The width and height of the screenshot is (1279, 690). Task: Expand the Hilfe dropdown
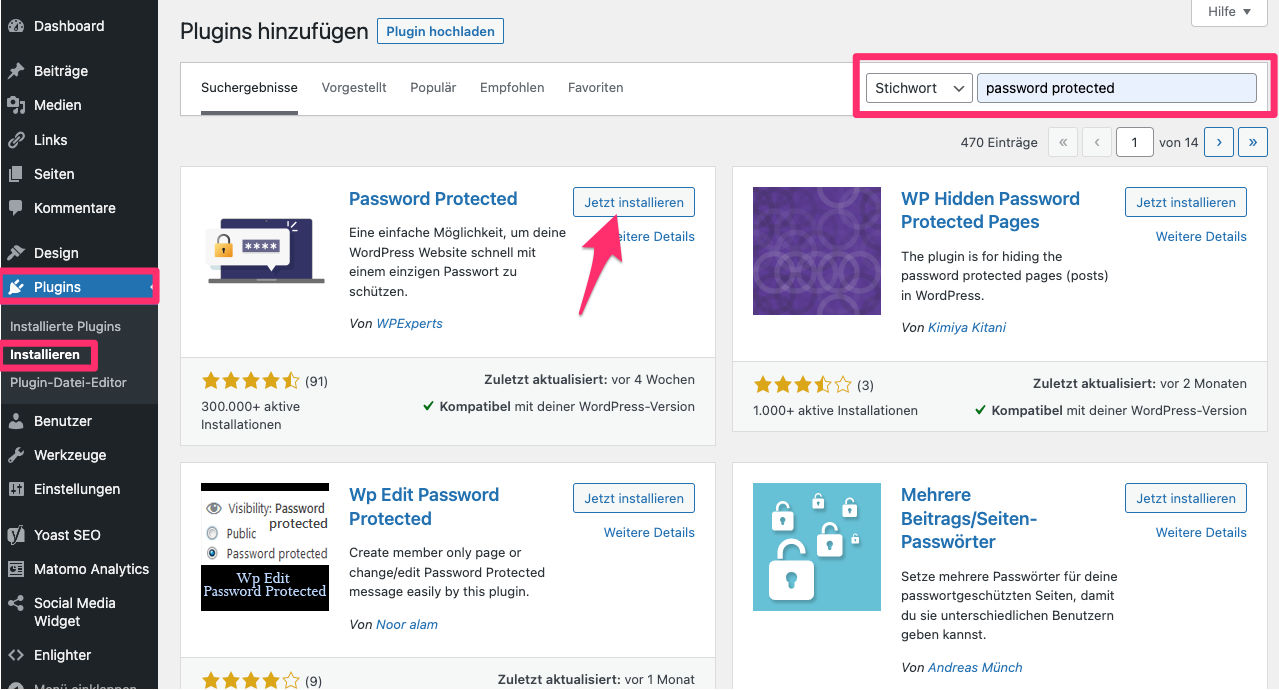tap(1228, 12)
